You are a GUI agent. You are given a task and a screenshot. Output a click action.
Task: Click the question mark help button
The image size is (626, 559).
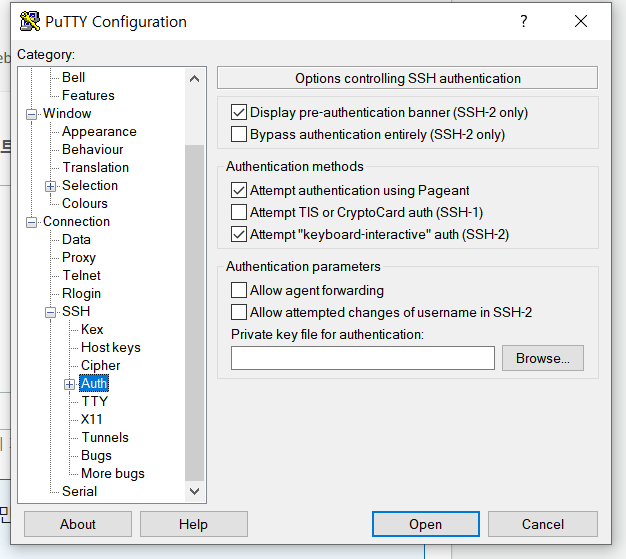[524, 21]
